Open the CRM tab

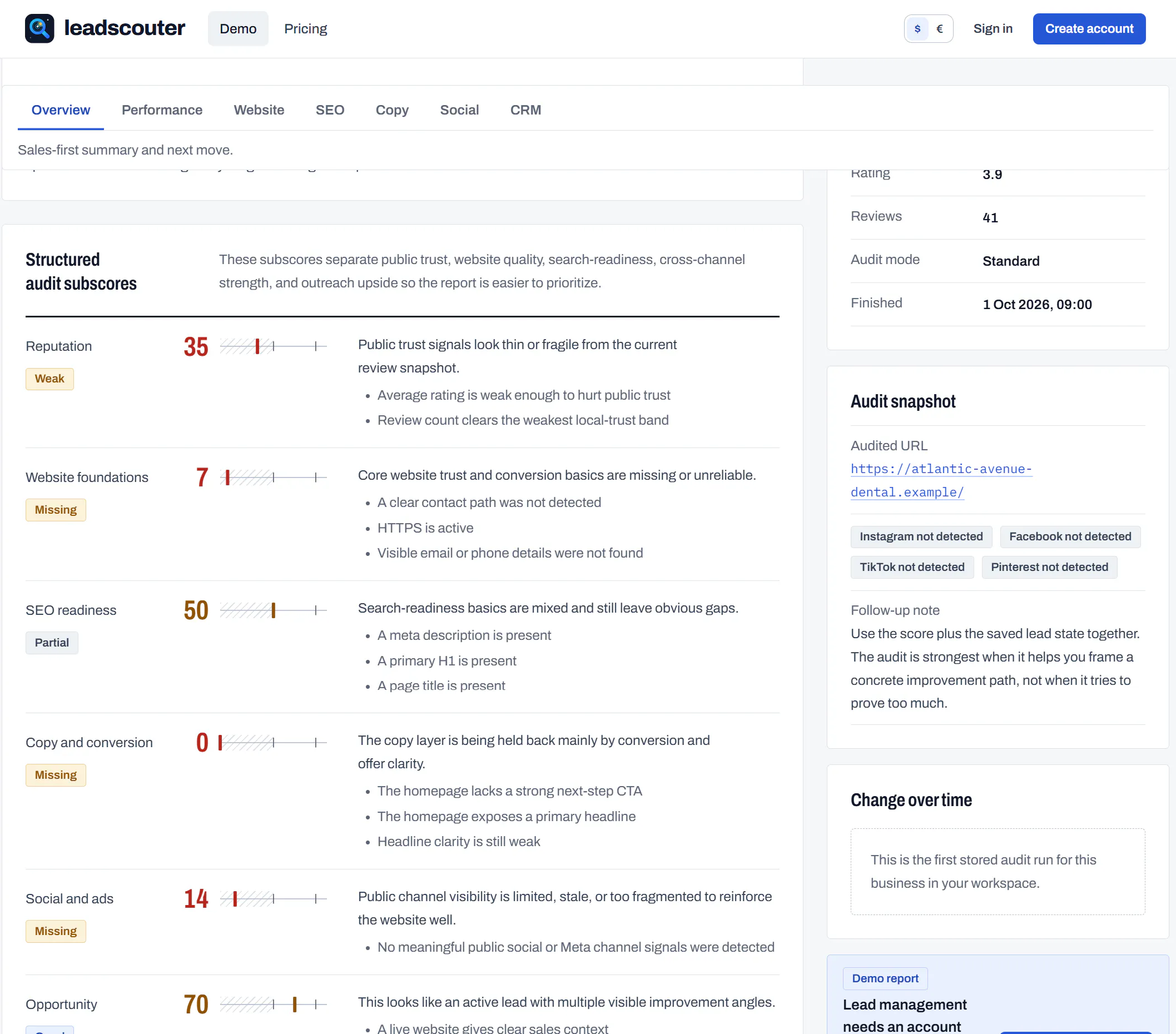(526, 110)
